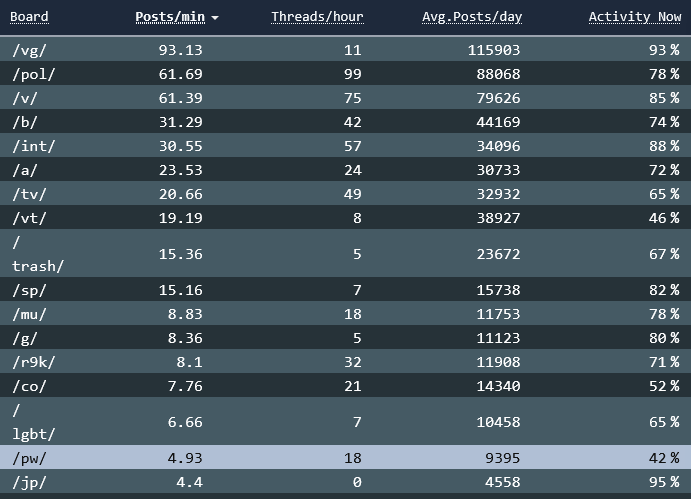This screenshot has width=691, height=499.
Task: Click the 15.36 posts/min value
Action: pos(181,254)
